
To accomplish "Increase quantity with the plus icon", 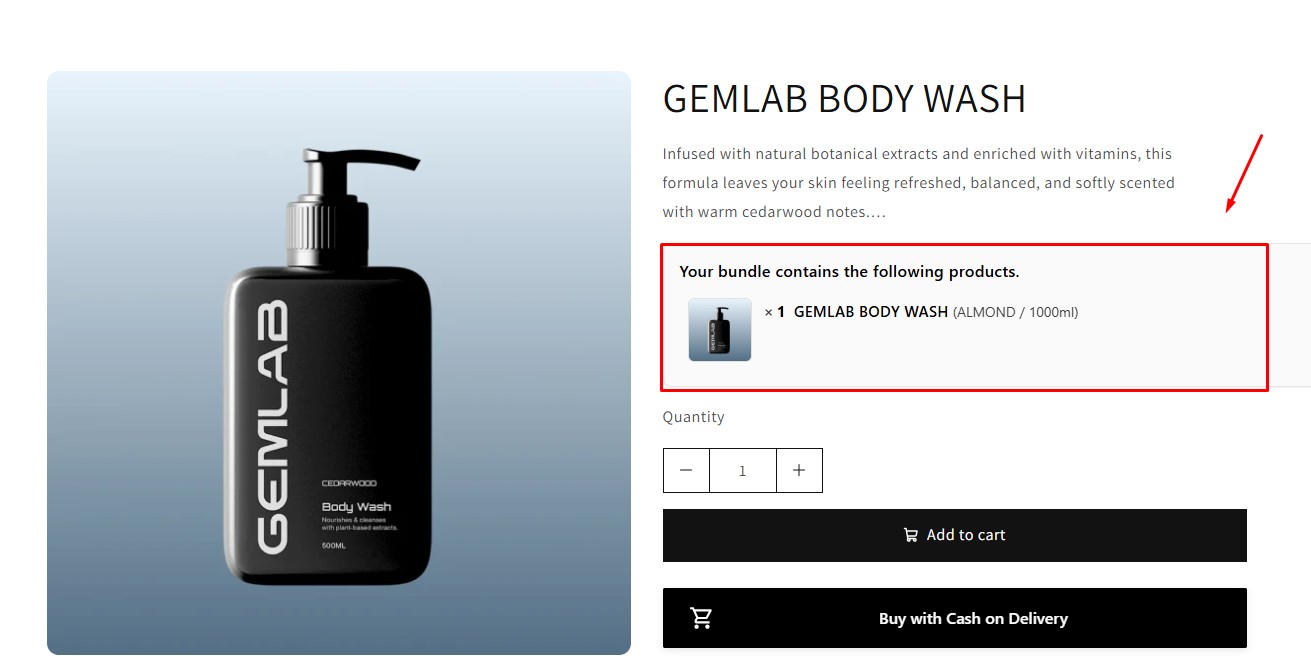I will 799,470.
